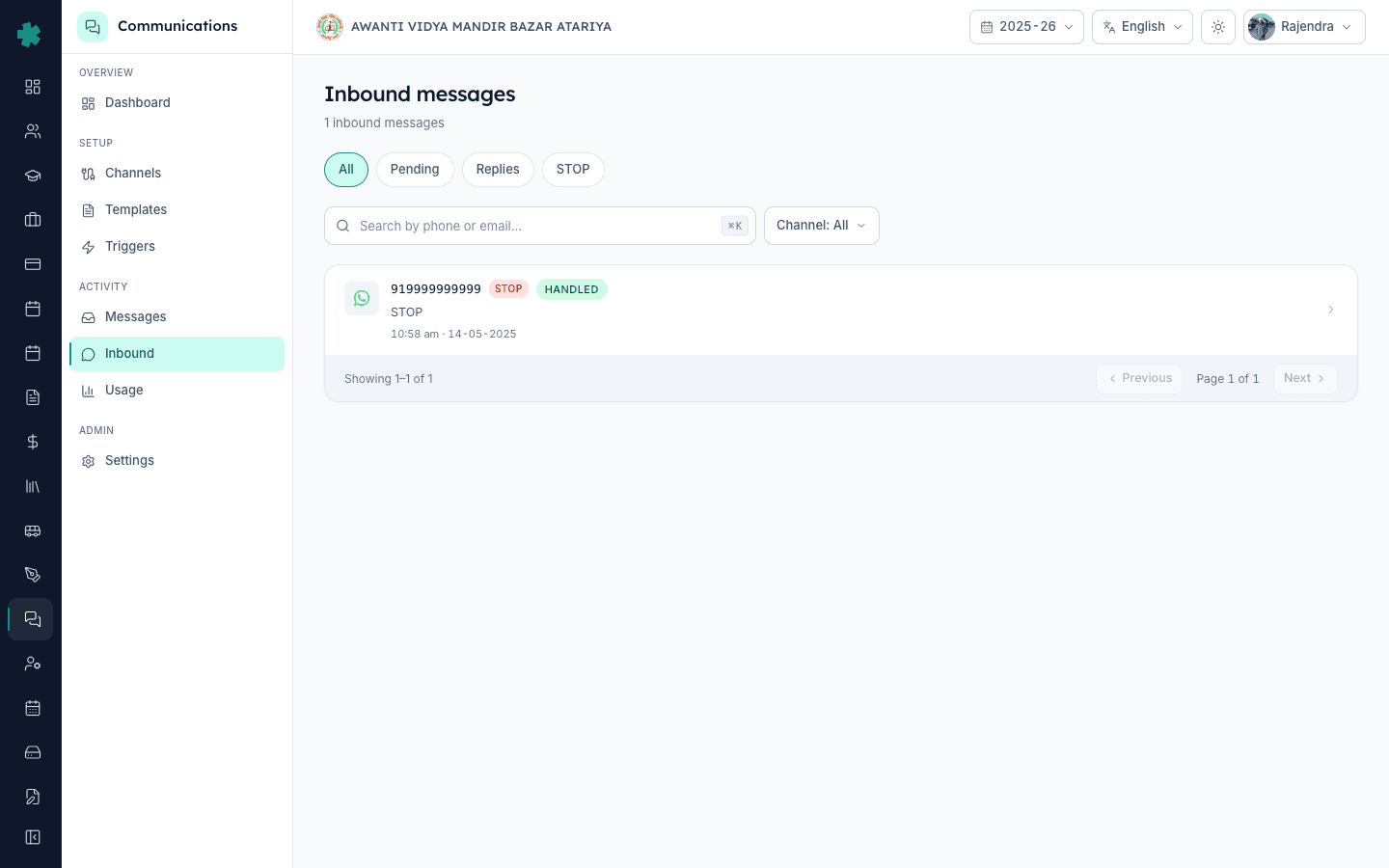Click the Previous page button
Image resolution: width=1389 pixels, height=868 pixels.
click(x=1139, y=379)
